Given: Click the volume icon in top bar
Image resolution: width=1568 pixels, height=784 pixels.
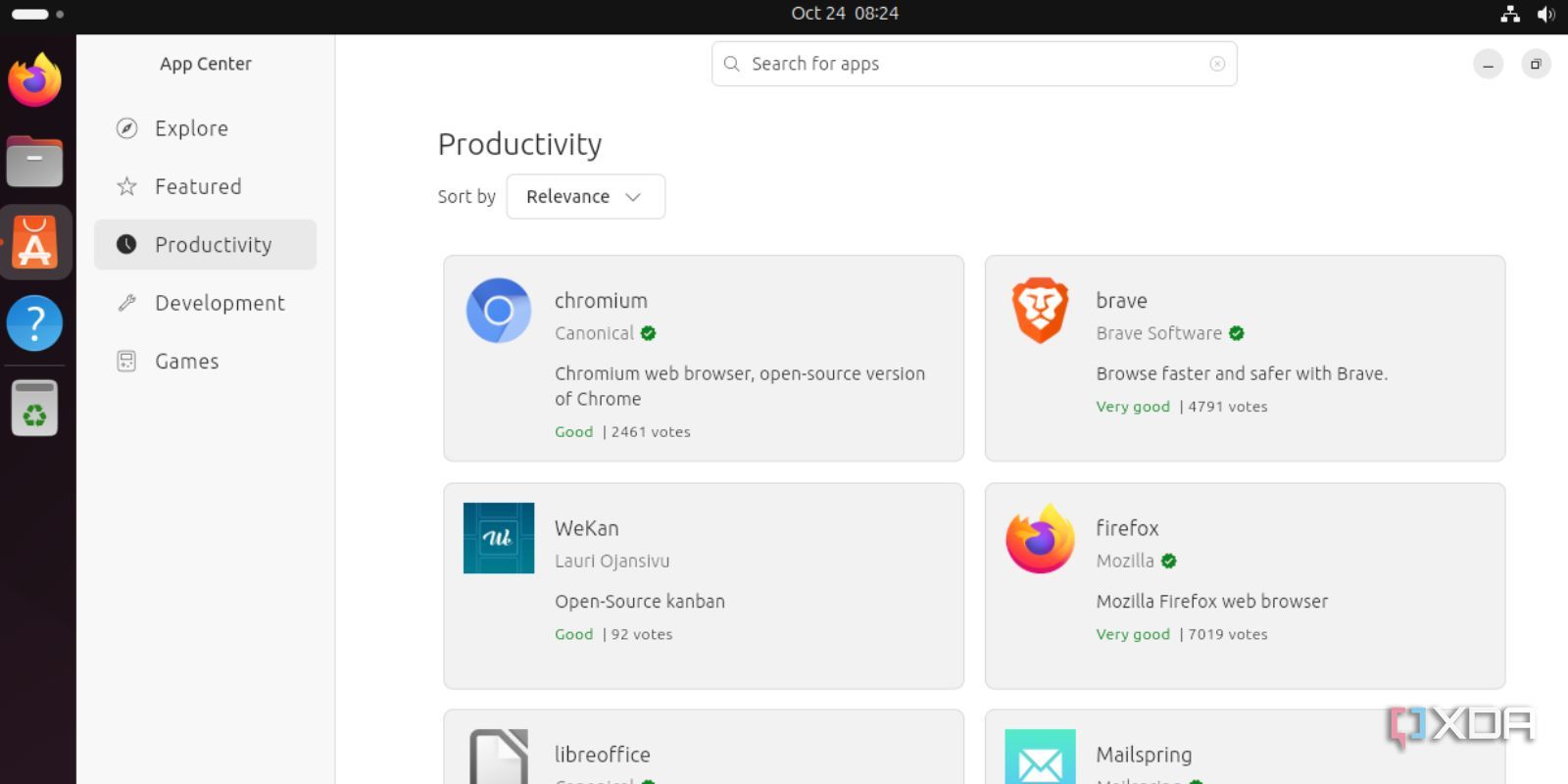Looking at the screenshot, I should pos(1546,14).
